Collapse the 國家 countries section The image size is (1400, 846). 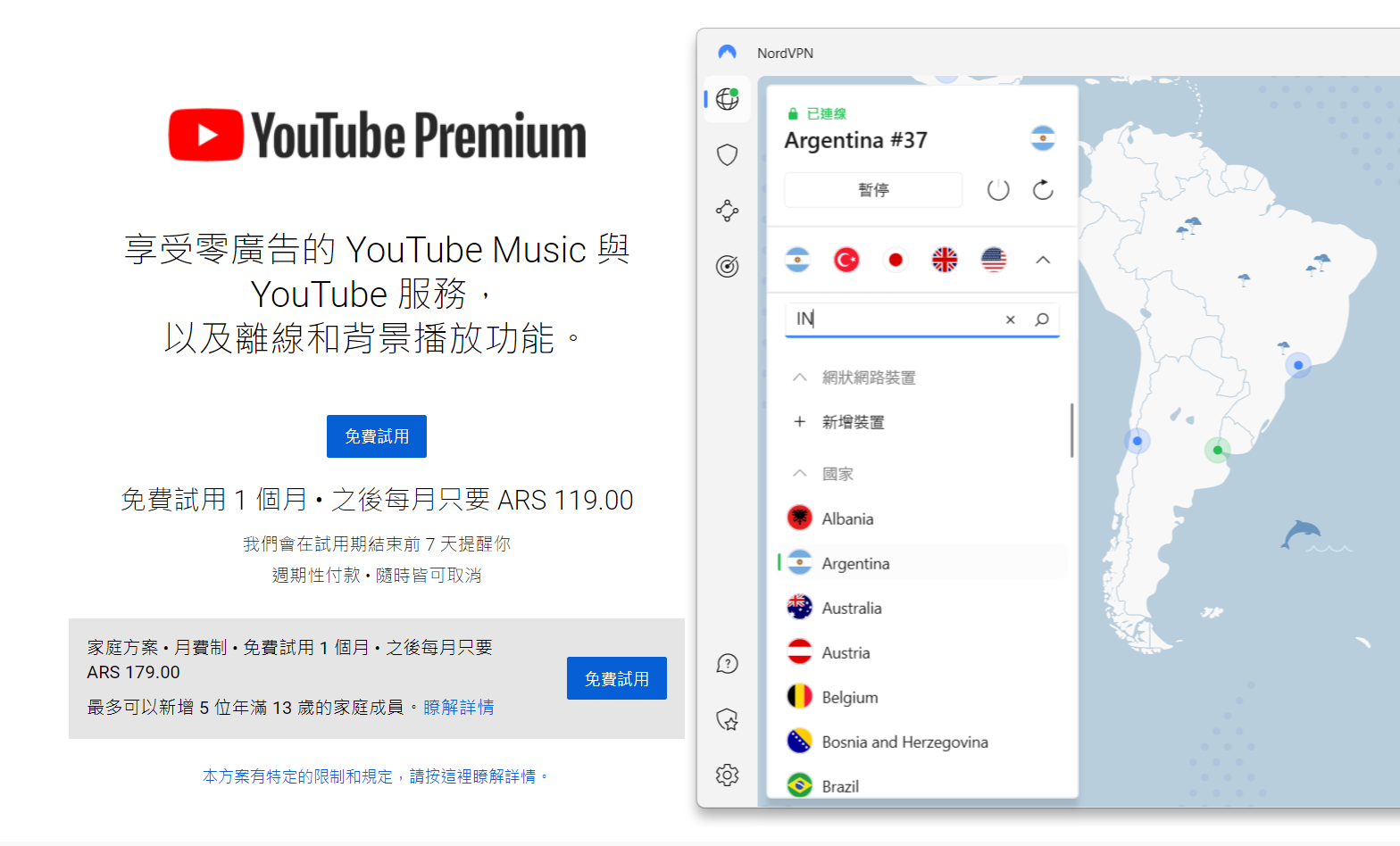[800, 474]
